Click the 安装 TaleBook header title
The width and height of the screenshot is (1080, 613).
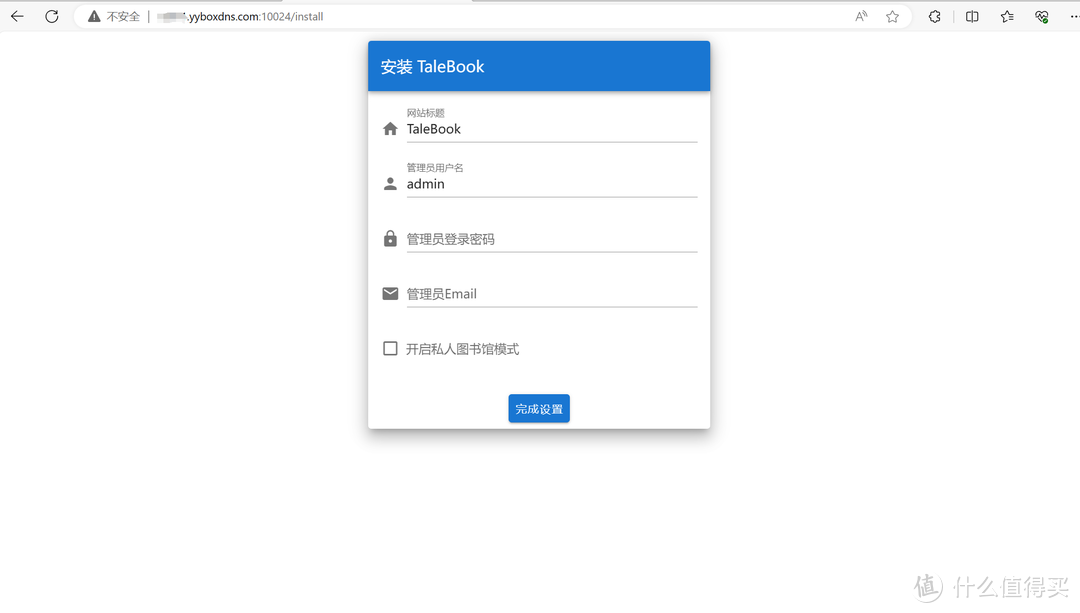433,67
